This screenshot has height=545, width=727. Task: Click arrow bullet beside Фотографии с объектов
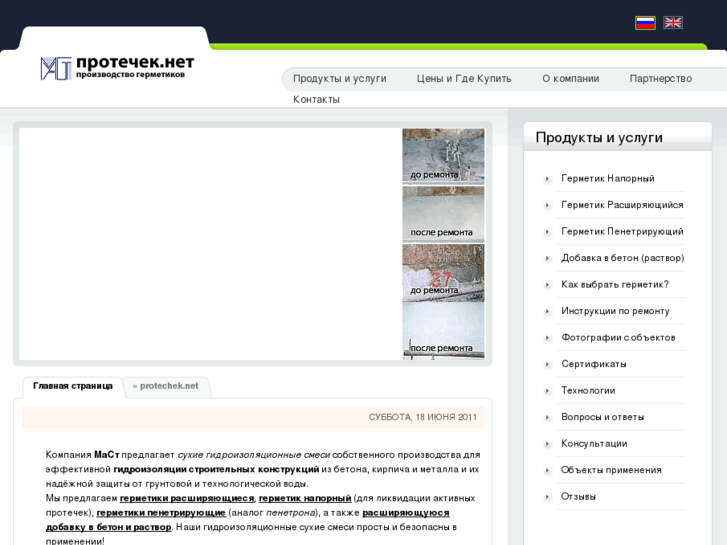pos(548,338)
